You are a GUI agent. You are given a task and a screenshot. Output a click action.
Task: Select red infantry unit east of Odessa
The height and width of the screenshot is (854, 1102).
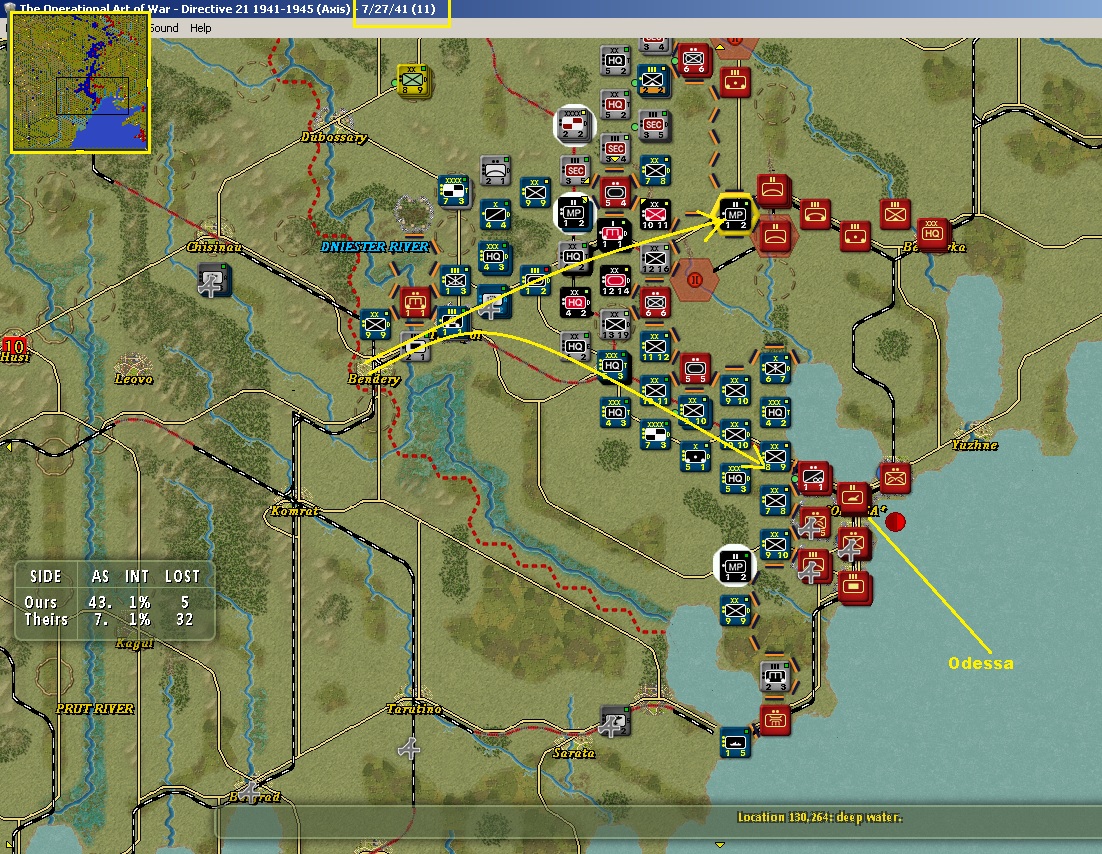pyautogui.click(x=895, y=478)
